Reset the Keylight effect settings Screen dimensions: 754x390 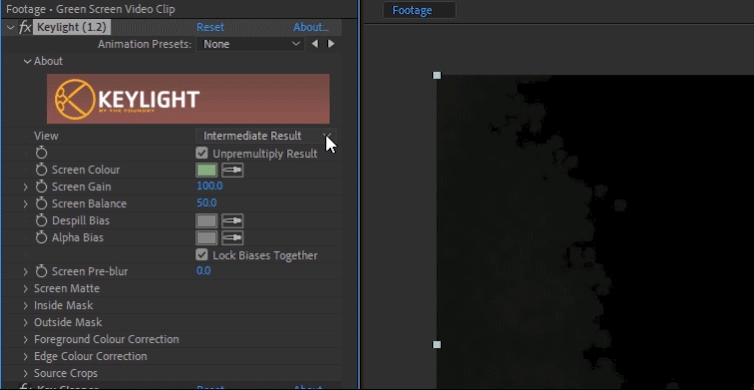pyautogui.click(x=210, y=27)
